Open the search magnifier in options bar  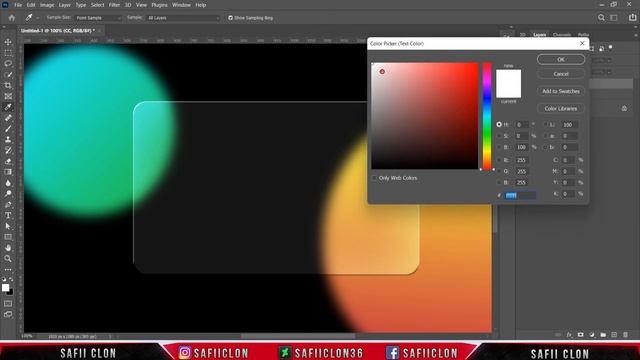[x=601, y=18]
